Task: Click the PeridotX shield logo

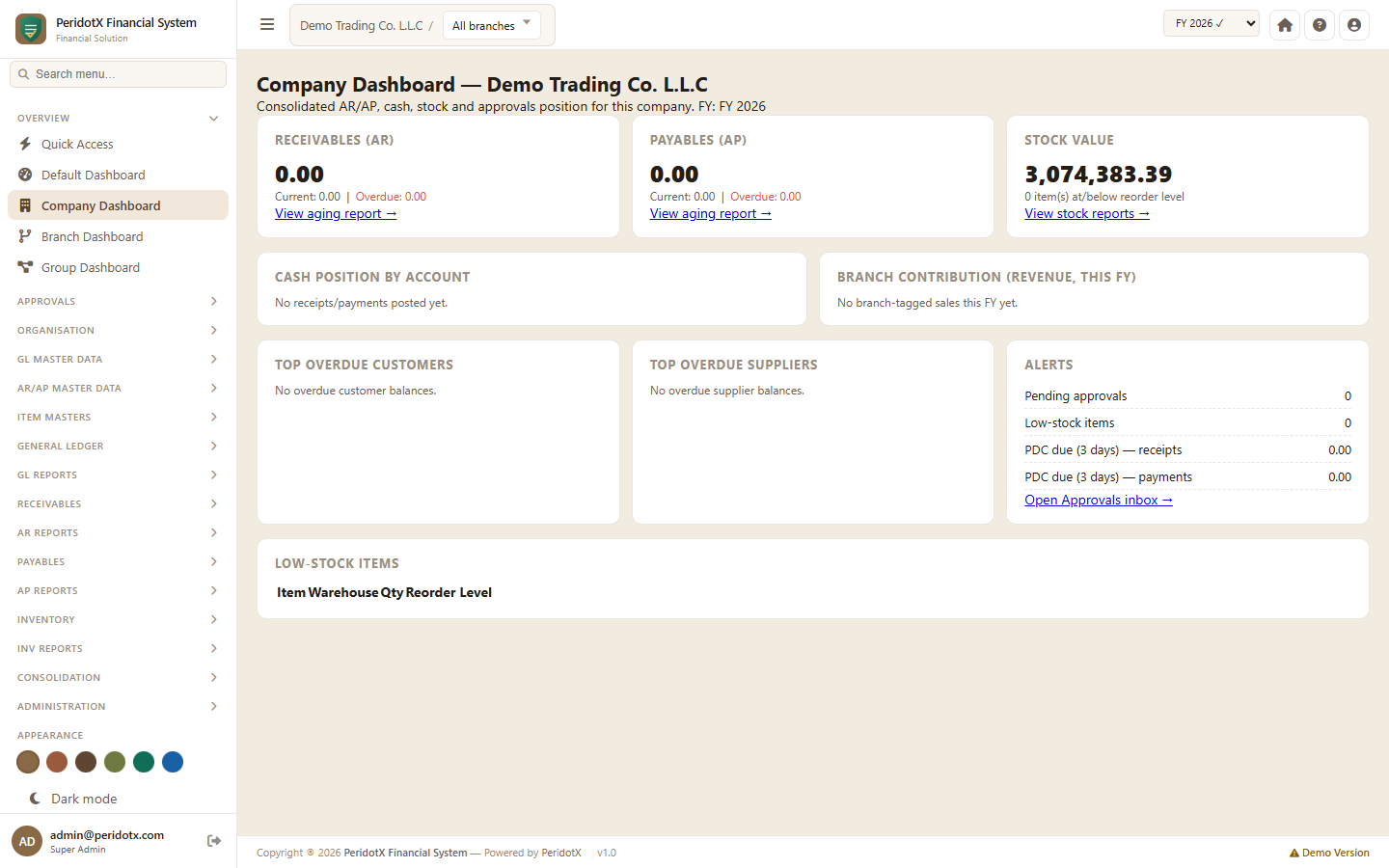Action: click(x=31, y=29)
